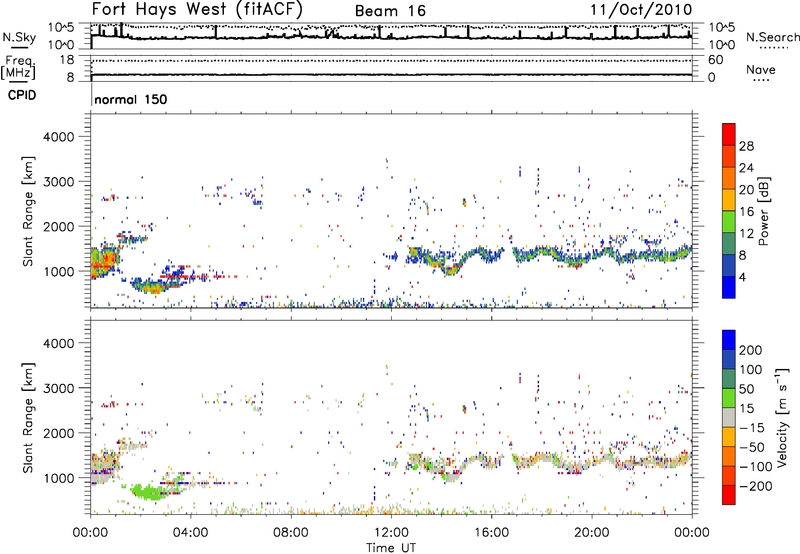The width and height of the screenshot is (800, 554).
Task: Click the "4000" range tick of the power panel
Action: pos(58,137)
